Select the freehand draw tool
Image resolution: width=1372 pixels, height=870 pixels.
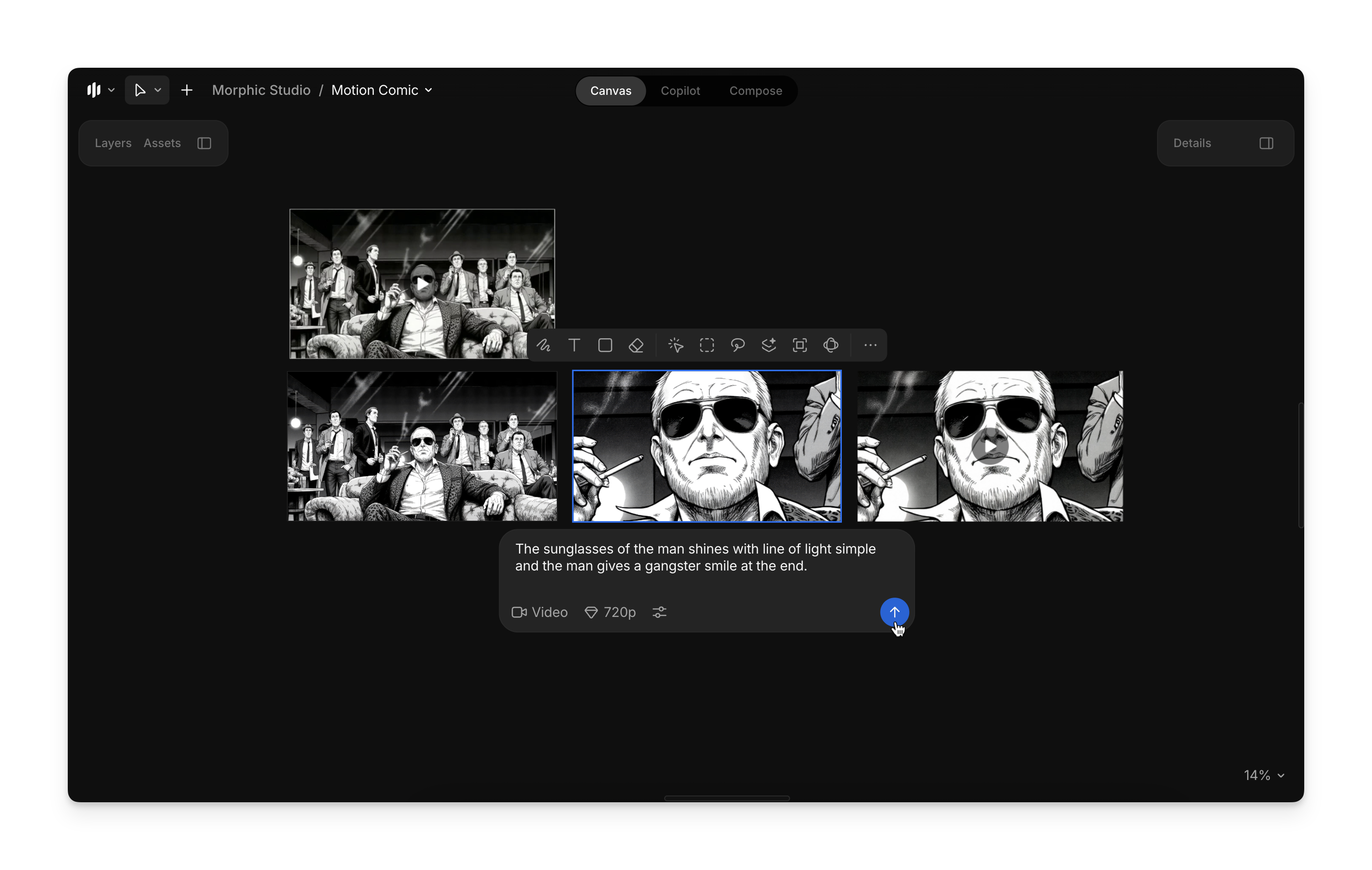543,345
